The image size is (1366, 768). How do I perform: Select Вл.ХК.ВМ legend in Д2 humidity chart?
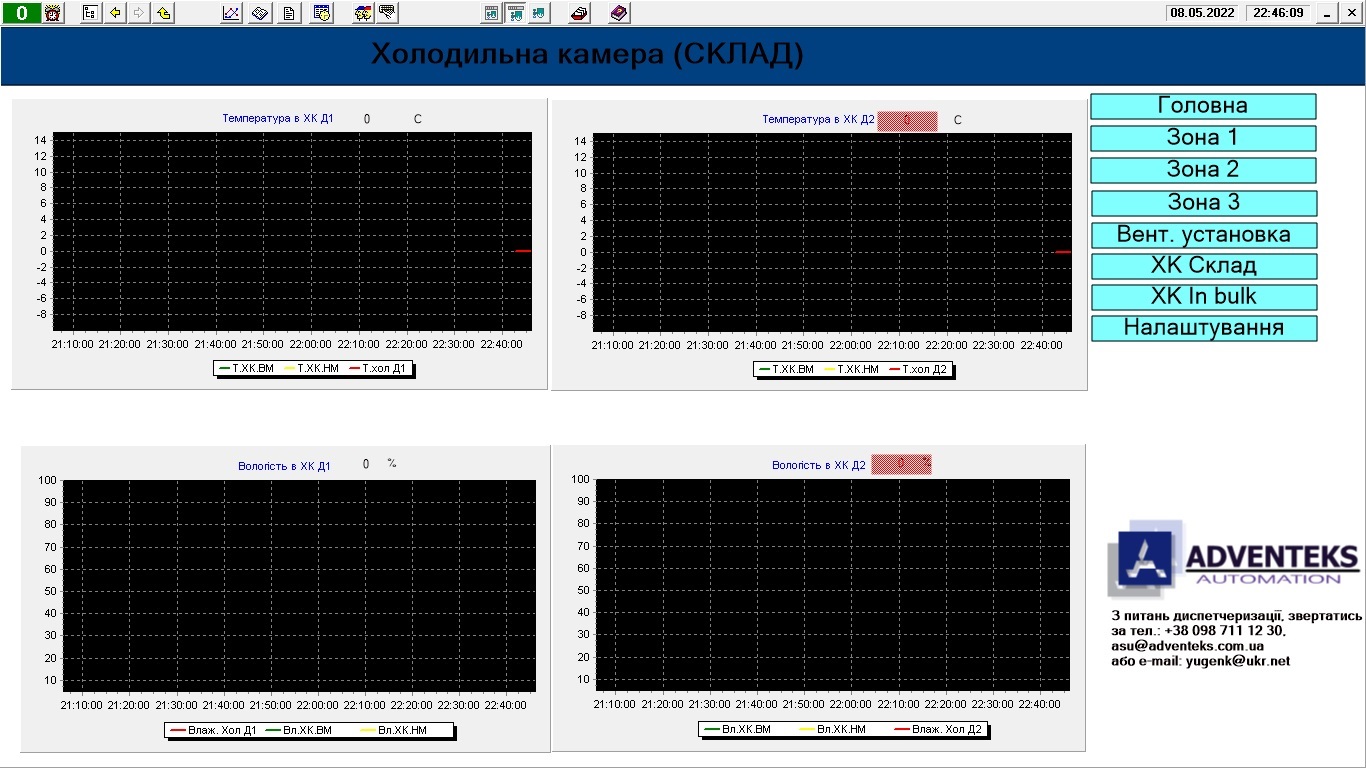point(738,729)
